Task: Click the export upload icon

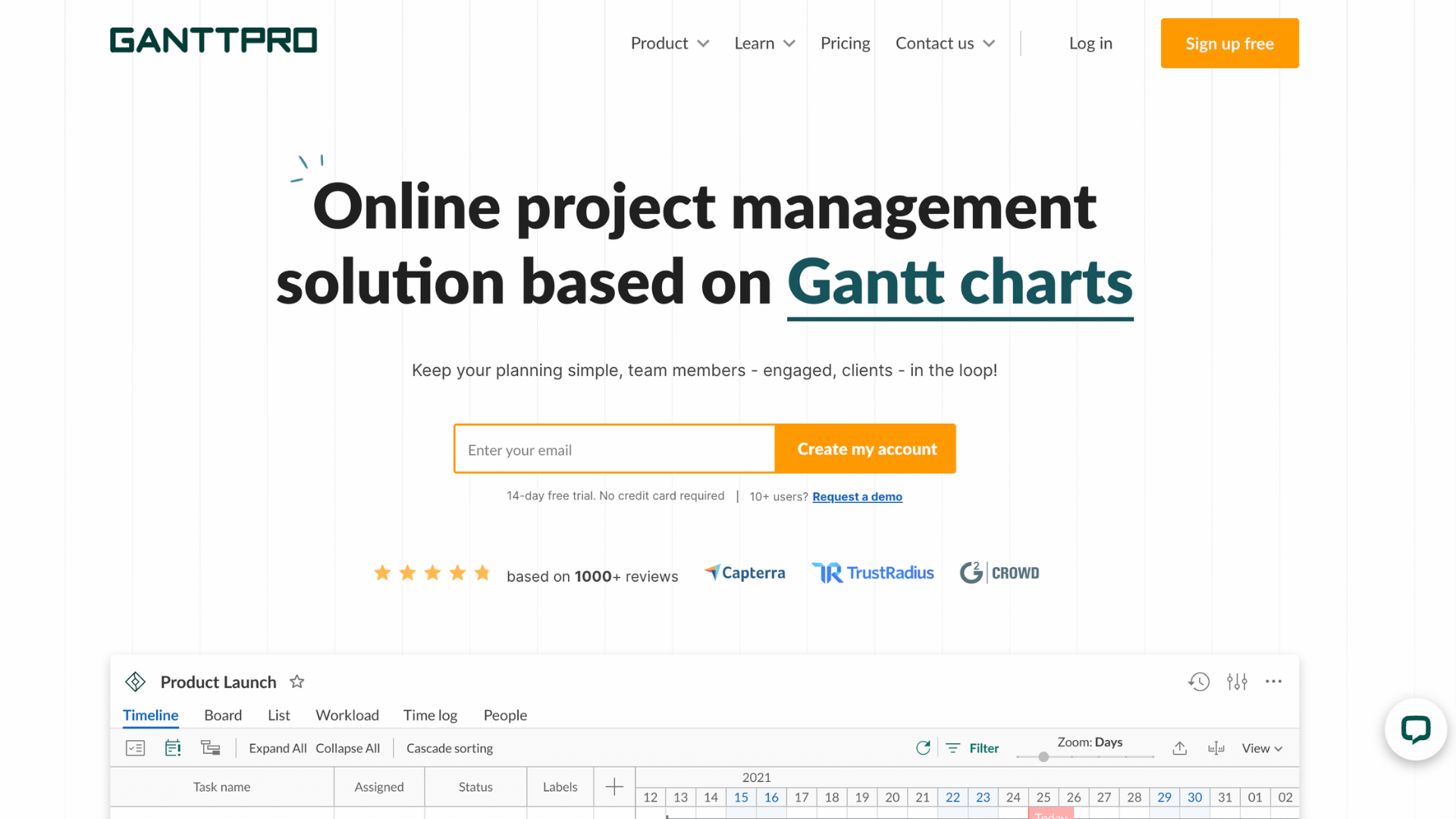Action: tap(1179, 748)
